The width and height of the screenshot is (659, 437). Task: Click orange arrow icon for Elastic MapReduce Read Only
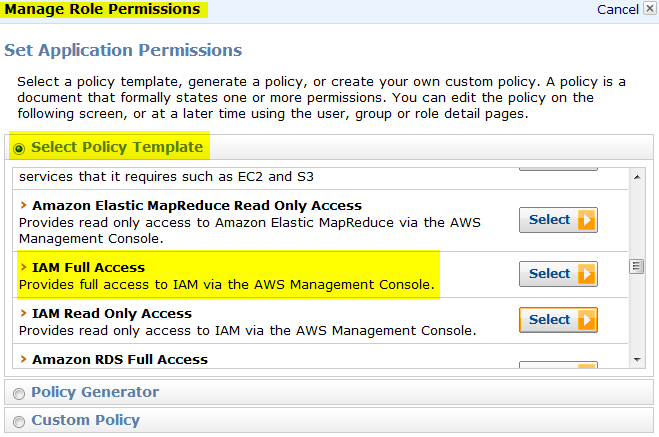click(586, 220)
